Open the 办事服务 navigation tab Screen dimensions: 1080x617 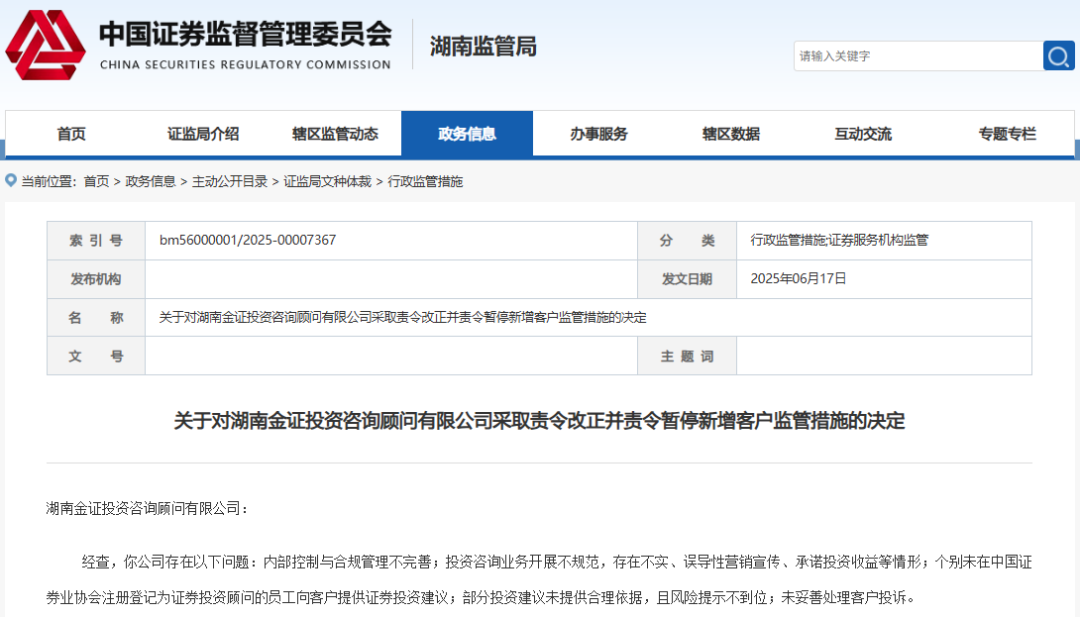(x=599, y=134)
